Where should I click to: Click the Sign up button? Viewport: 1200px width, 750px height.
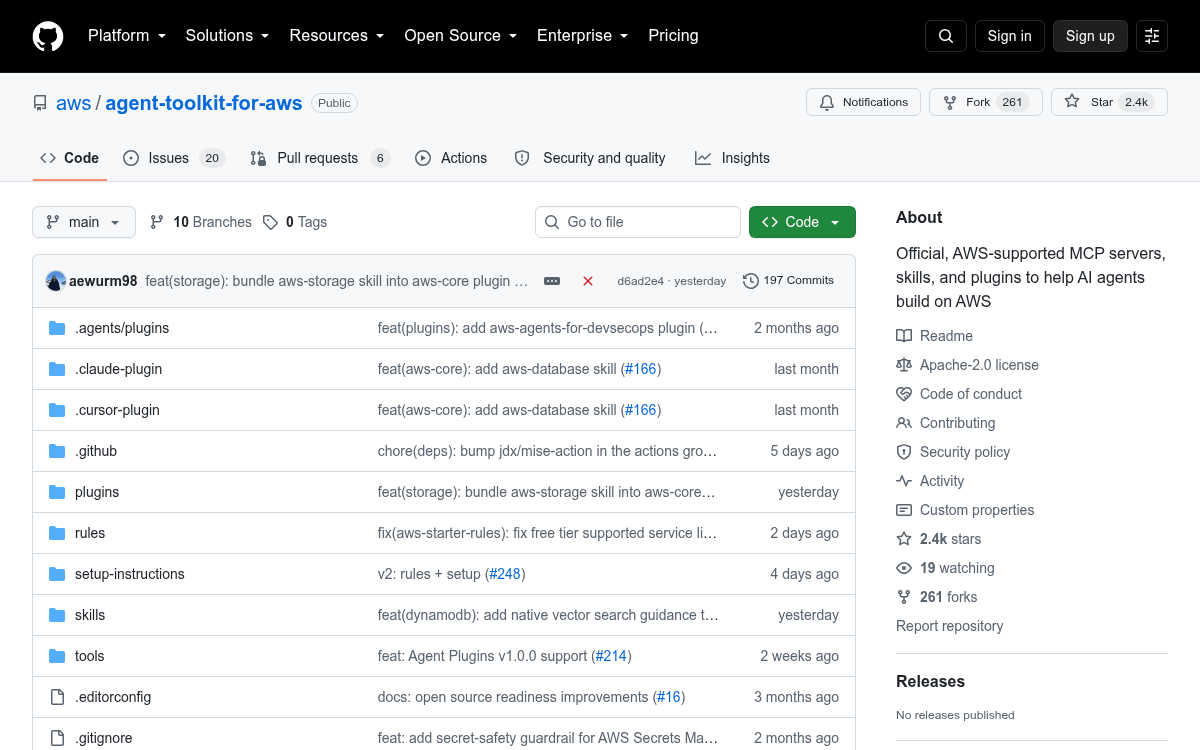[1090, 36]
